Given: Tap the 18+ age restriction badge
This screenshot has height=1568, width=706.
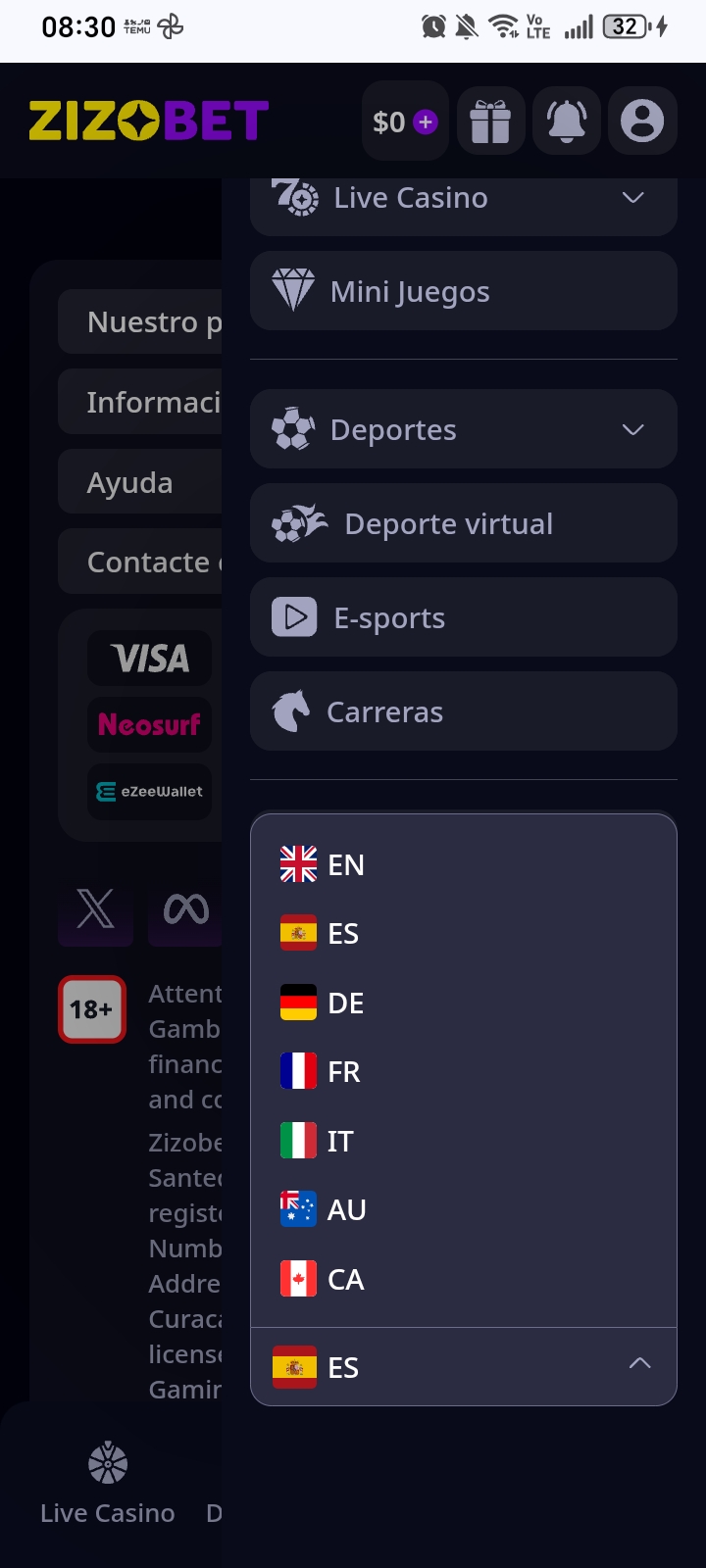Looking at the screenshot, I should pyautogui.click(x=92, y=1009).
